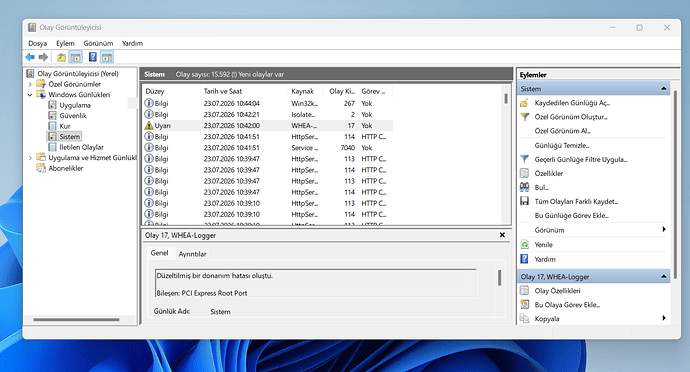Switch to the Ayrıntılar tab
Screen dimensions: 690x372
point(192,254)
